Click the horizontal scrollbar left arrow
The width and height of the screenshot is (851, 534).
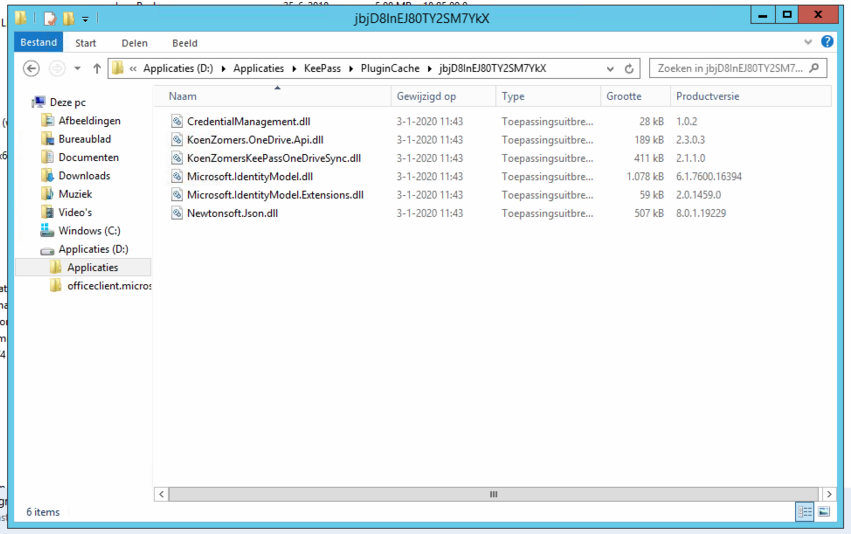pyautogui.click(x=161, y=494)
